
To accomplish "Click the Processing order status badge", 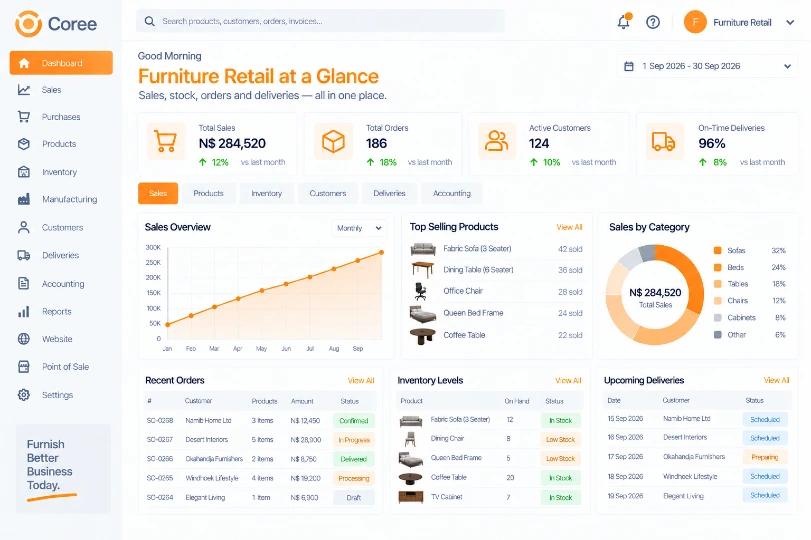I will point(354,478).
